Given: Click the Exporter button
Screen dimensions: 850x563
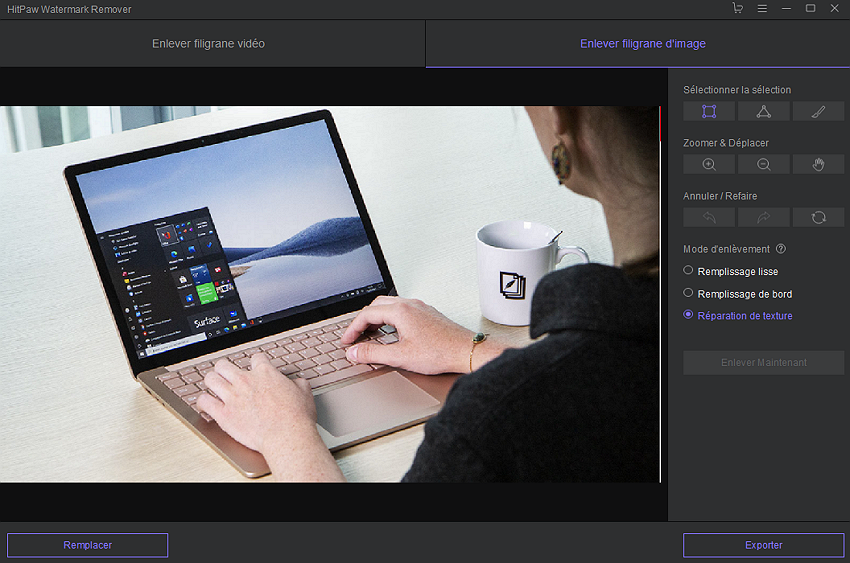Looking at the screenshot, I should point(763,545).
